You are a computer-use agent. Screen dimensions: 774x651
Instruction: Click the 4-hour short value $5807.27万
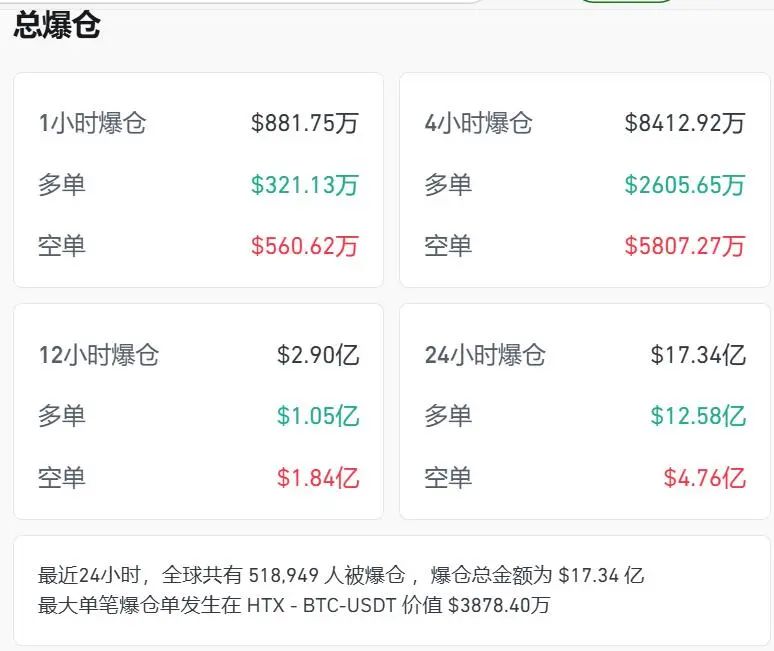pyautogui.click(x=684, y=246)
